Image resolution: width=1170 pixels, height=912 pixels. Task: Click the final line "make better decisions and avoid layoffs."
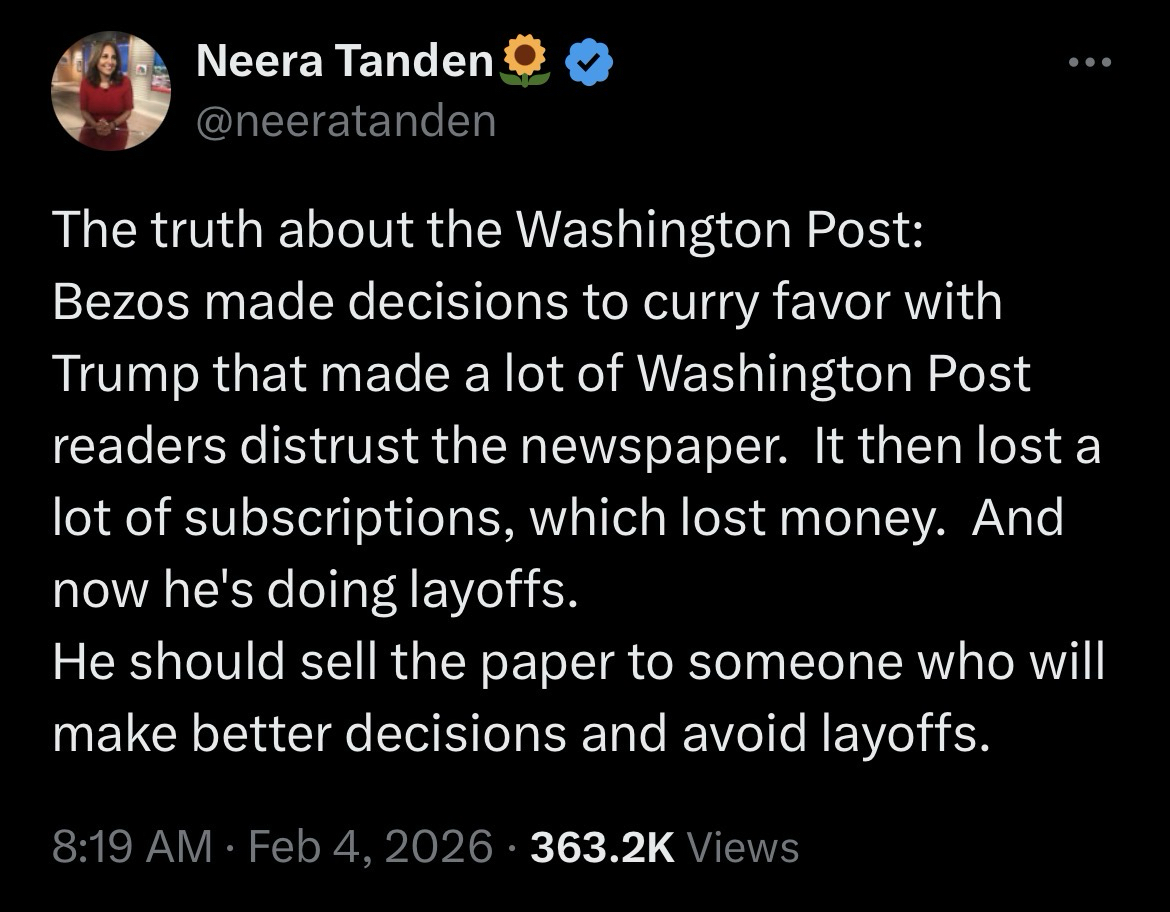coord(522,734)
